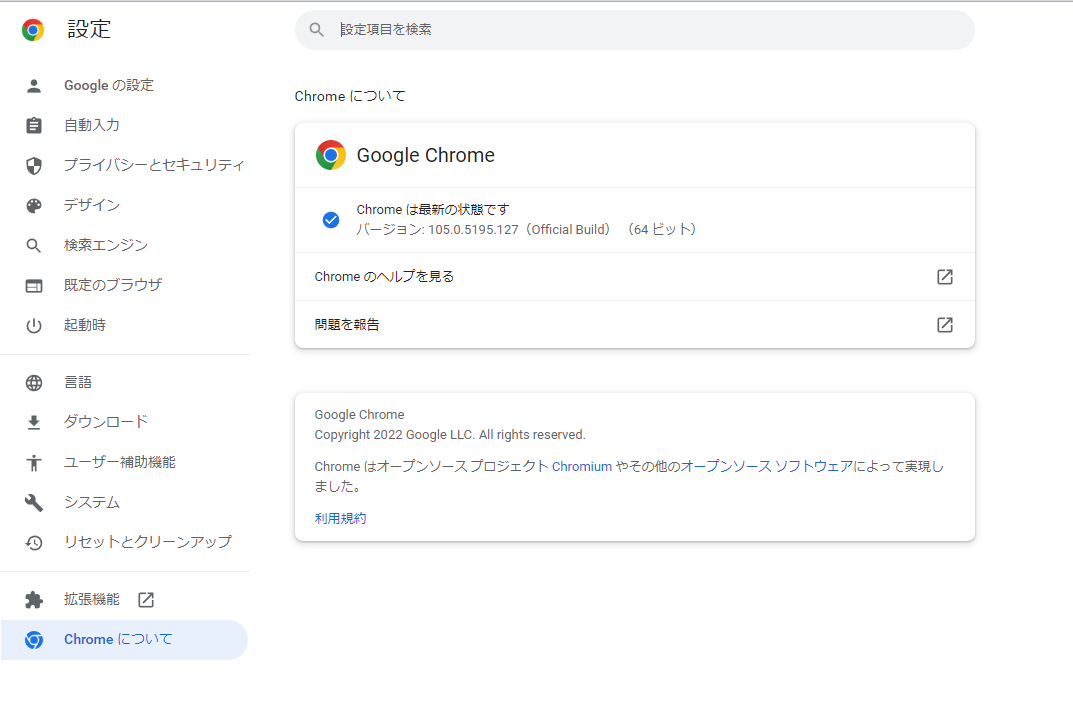1073x705 pixels.
Task: Click the clipboard icon for 自動入力
Action: tap(34, 126)
